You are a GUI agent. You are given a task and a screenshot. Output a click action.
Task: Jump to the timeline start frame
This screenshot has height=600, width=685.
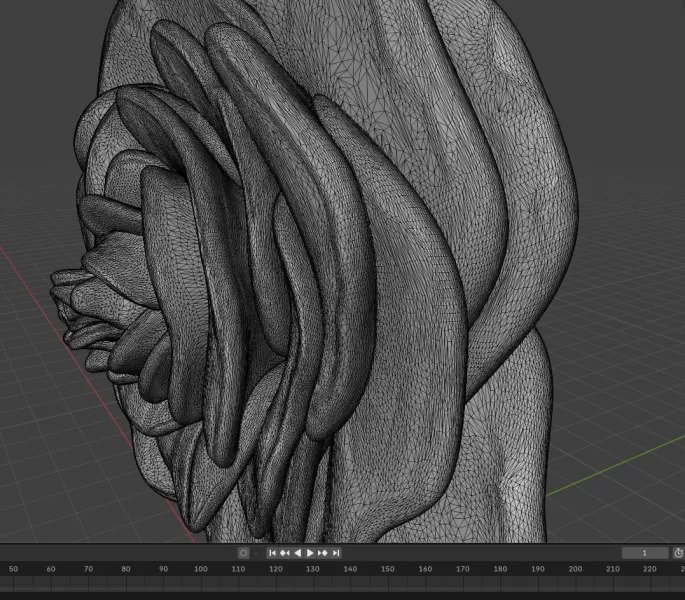pyautogui.click(x=272, y=553)
